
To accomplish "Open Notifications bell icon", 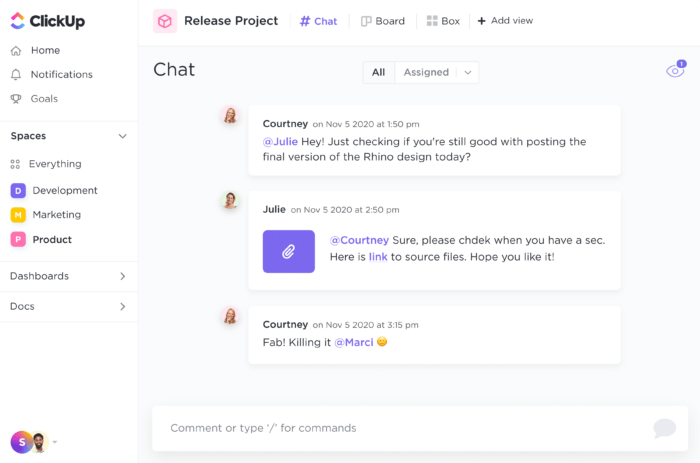I will tap(16, 75).
